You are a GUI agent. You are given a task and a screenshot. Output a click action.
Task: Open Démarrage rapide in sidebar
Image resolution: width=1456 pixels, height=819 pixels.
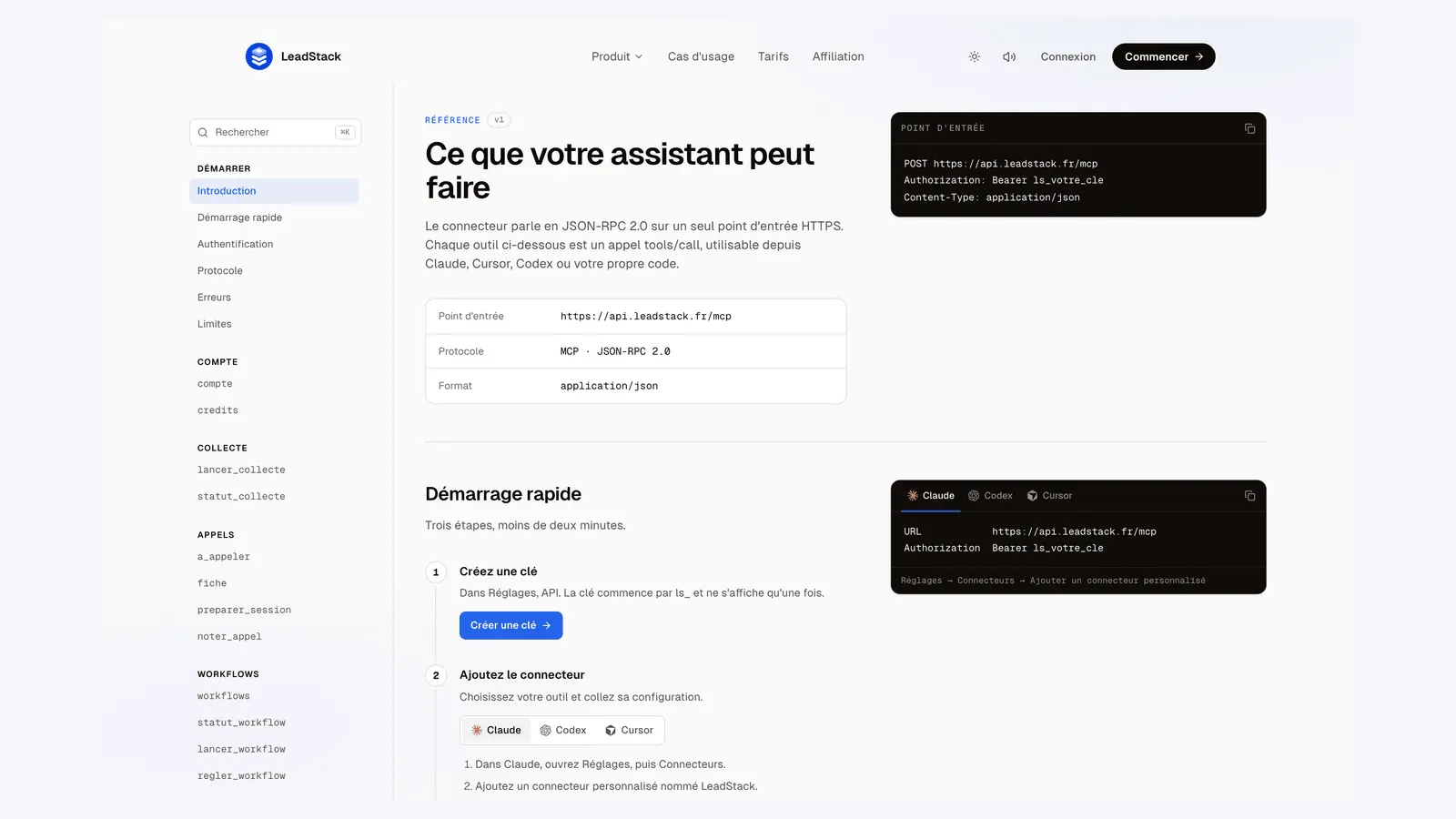point(239,217)
